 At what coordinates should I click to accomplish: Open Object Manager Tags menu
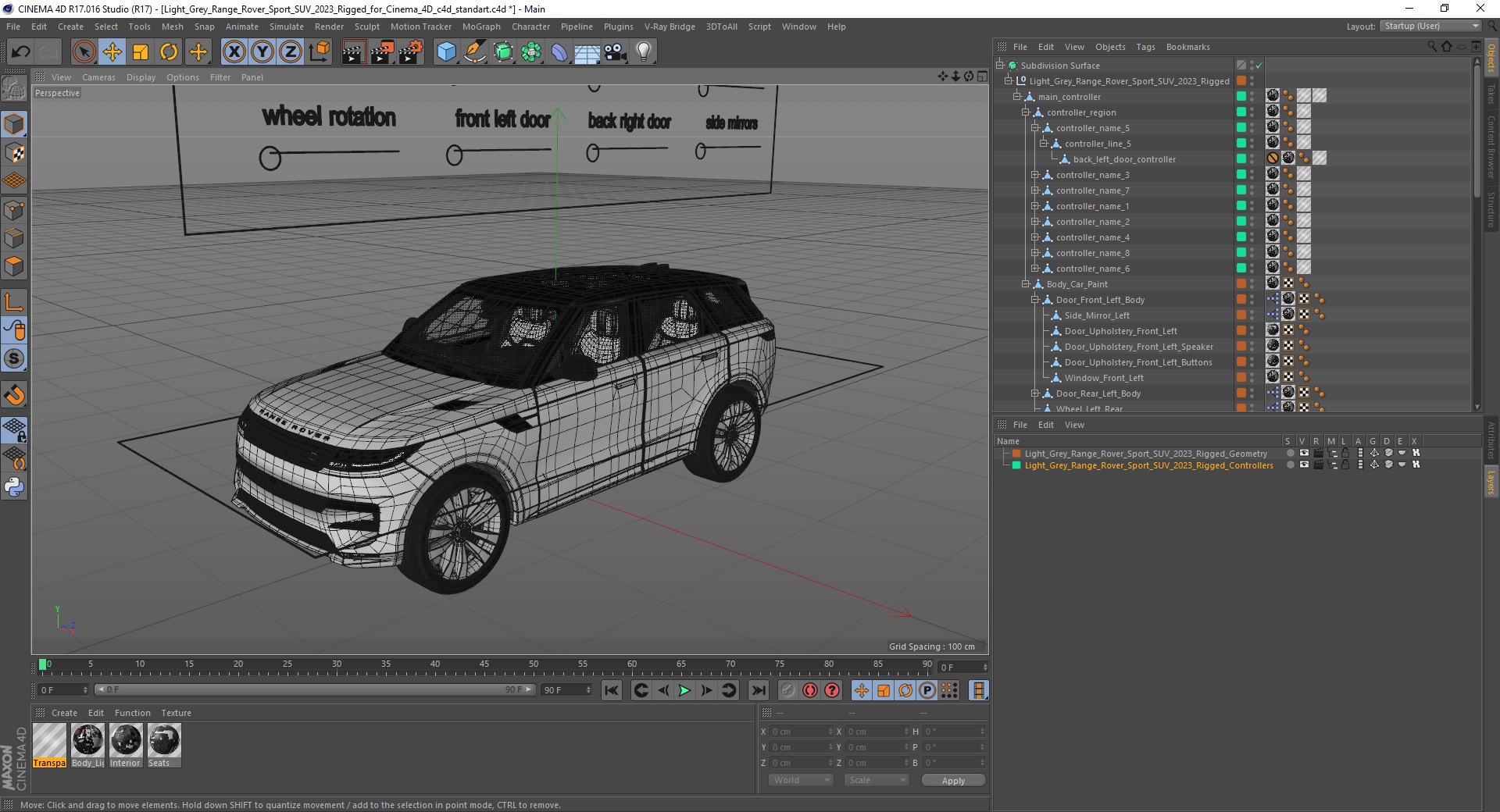point(1145,47)
